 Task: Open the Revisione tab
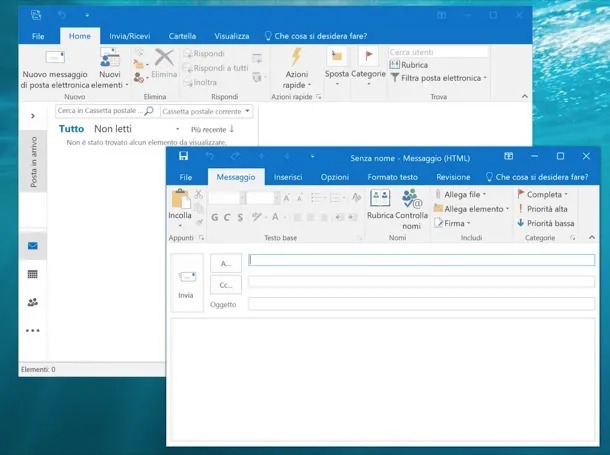tap(453, 177)
